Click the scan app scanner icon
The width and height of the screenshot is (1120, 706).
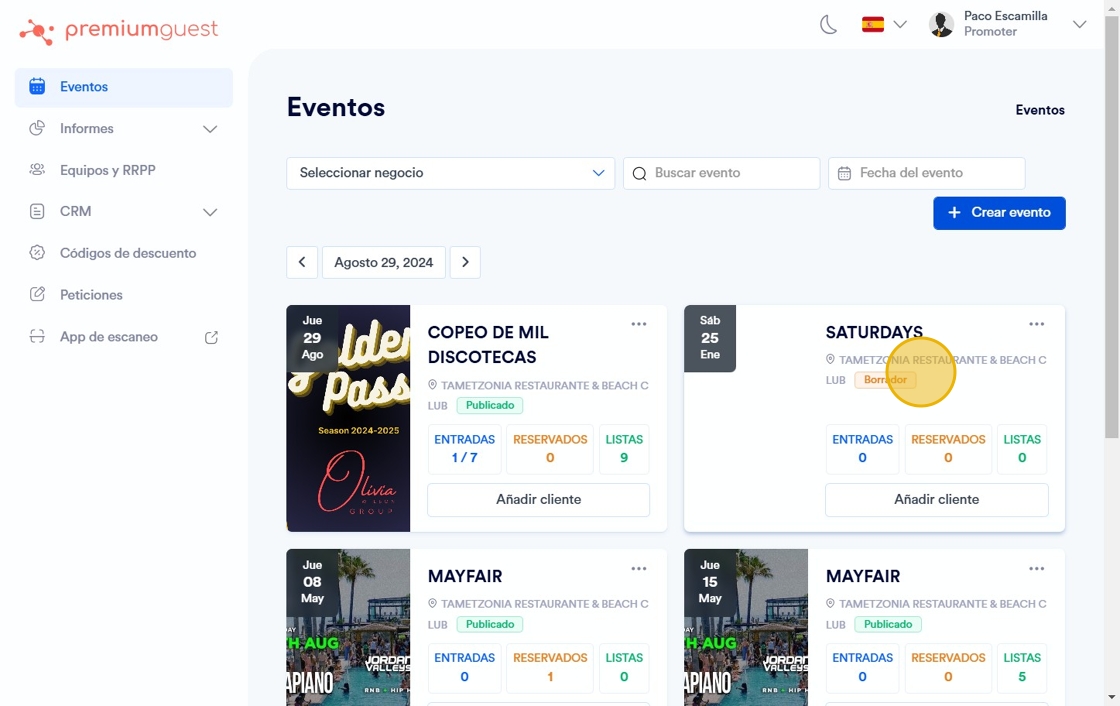point(37,337)
